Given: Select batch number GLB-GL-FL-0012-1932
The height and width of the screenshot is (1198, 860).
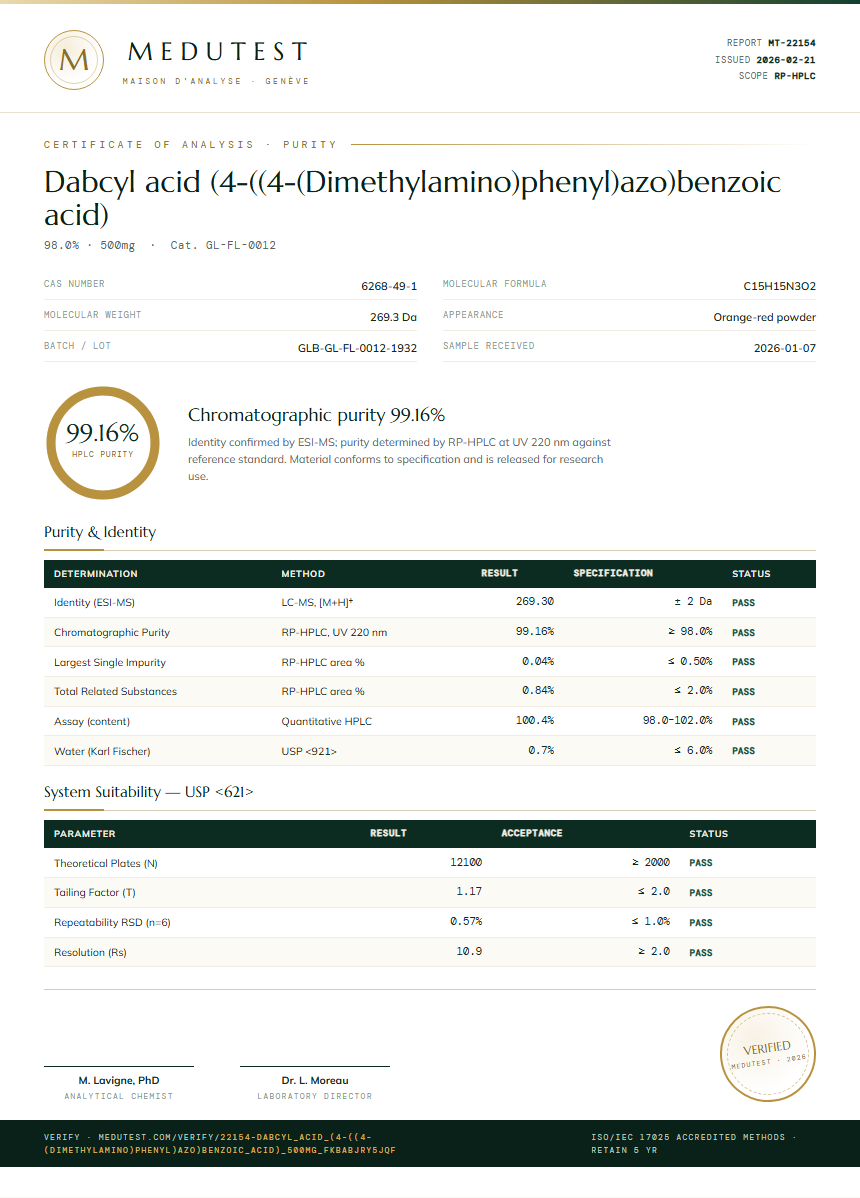Looking at the screenshot, I should click(357, 348).
